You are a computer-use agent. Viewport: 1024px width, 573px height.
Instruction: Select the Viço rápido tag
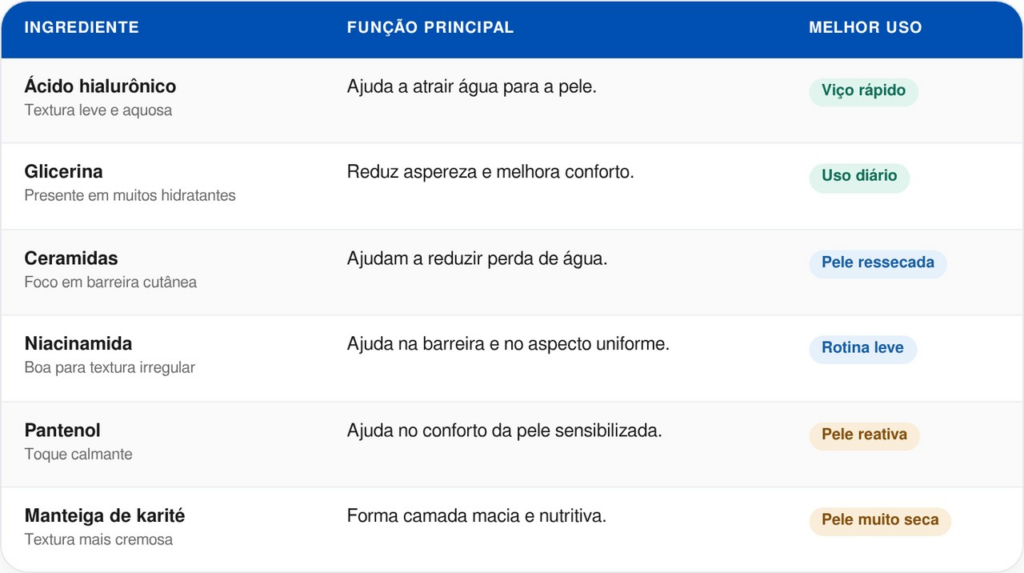(x=863, y=91)
